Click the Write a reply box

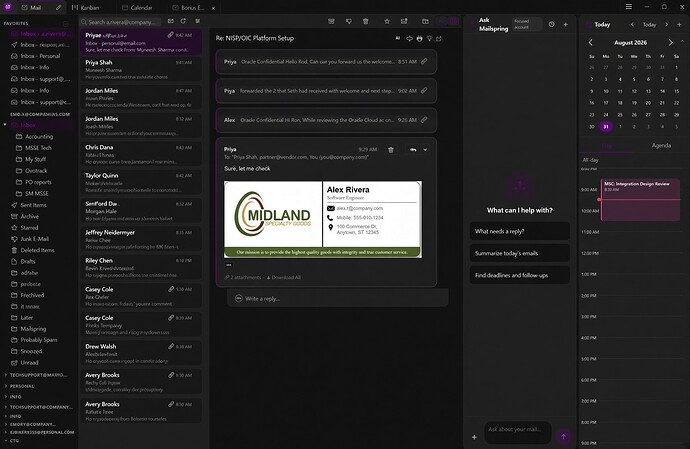[338, 298]
